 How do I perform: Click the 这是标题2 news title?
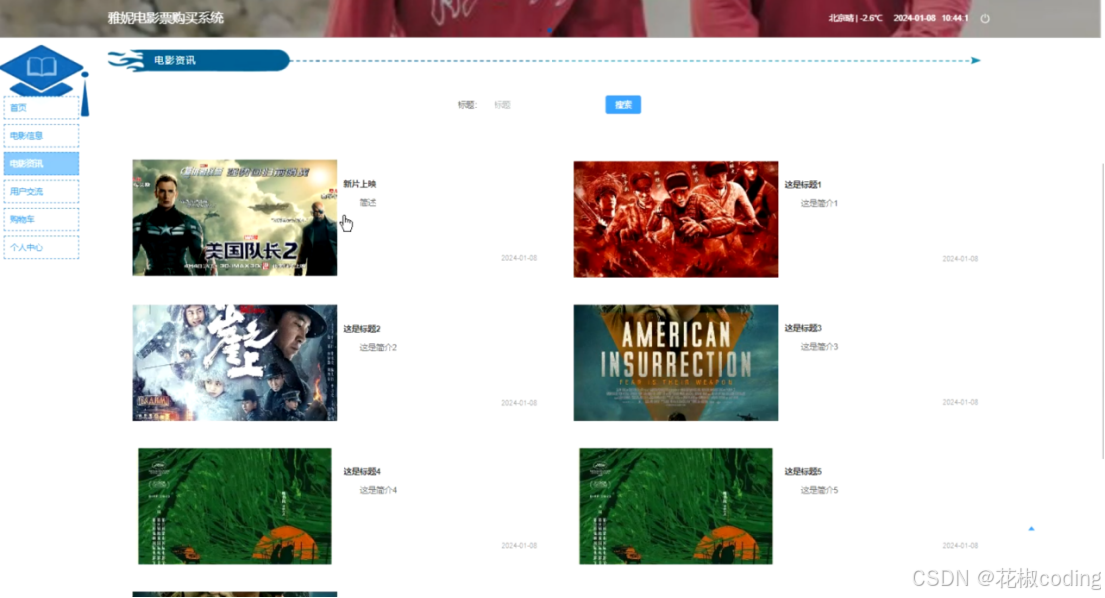(x=362, y=329)
